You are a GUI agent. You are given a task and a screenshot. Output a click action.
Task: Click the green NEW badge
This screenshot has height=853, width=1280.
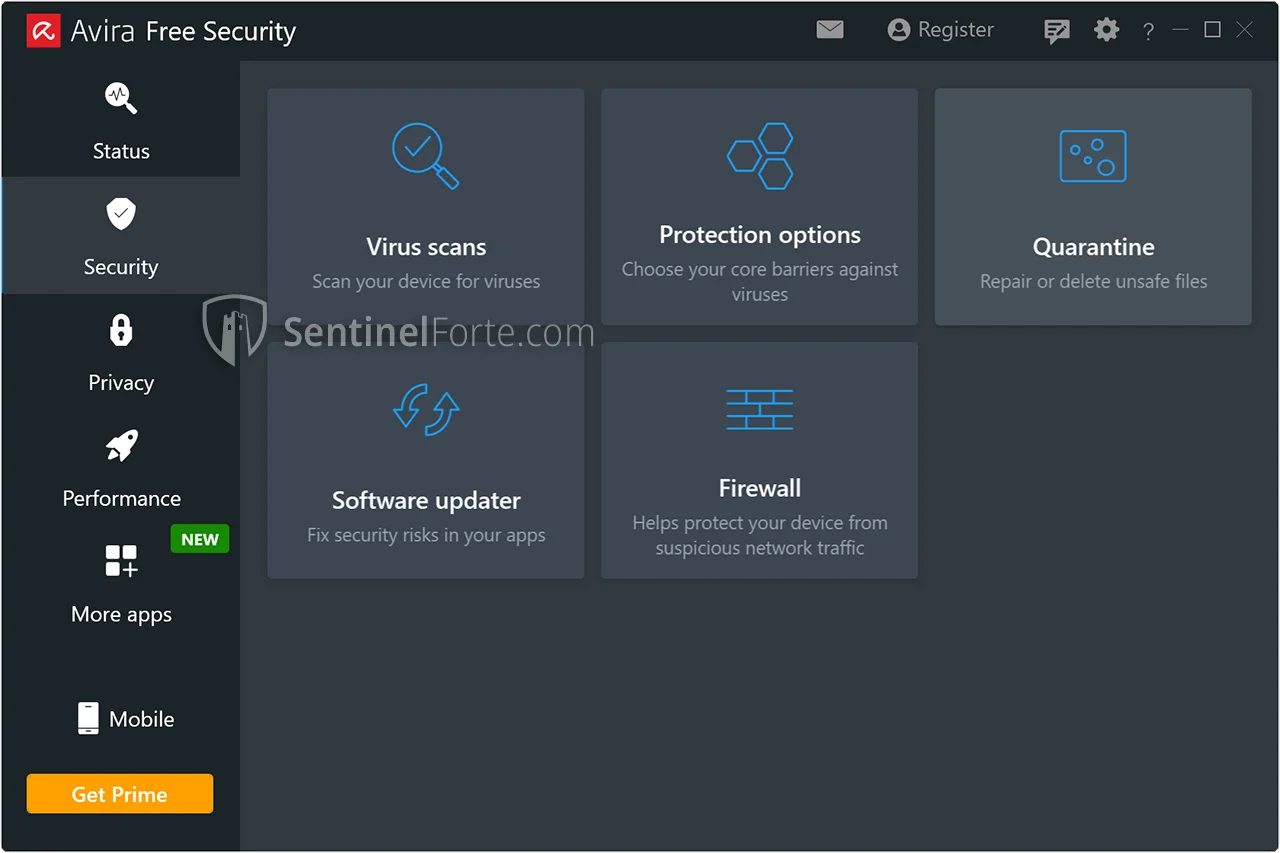(x=200, y=539)
